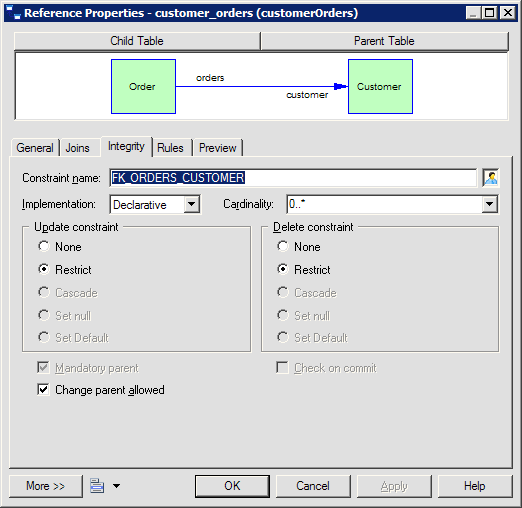
Task: Open the Preview tab
Action: 217,148
